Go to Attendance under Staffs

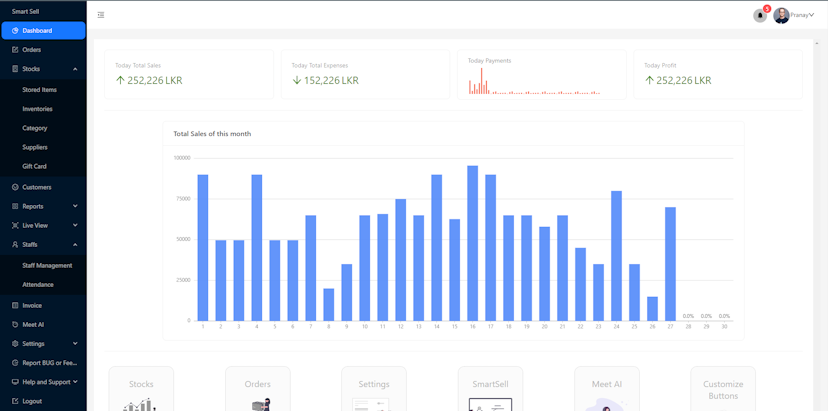[x=38, y=285]
